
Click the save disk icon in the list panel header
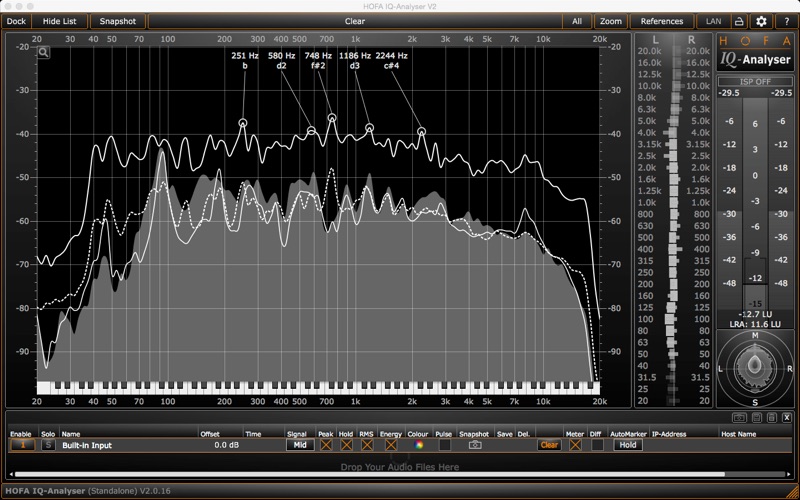(x=757, y=418)
